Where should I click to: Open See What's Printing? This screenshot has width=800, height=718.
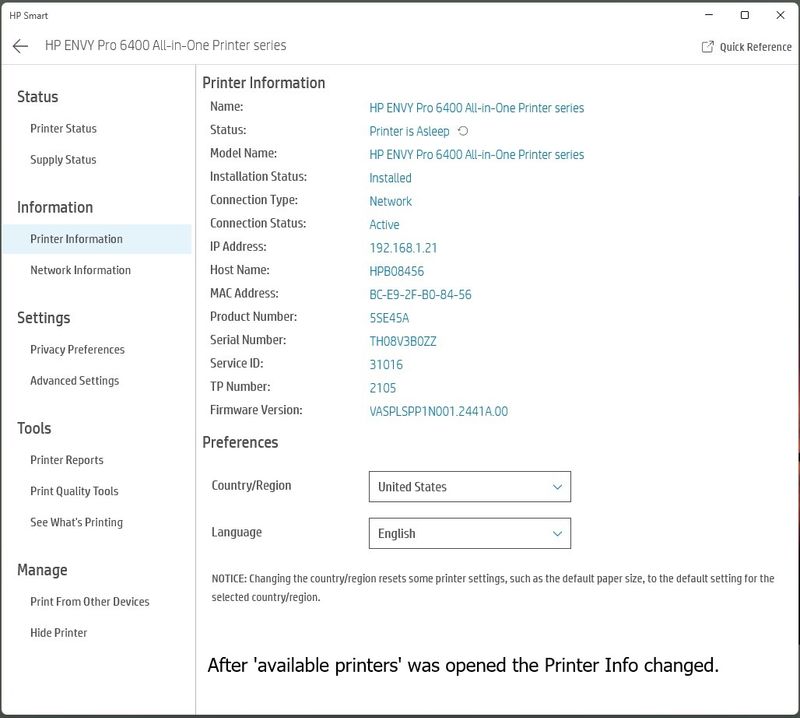click(77, 522)
